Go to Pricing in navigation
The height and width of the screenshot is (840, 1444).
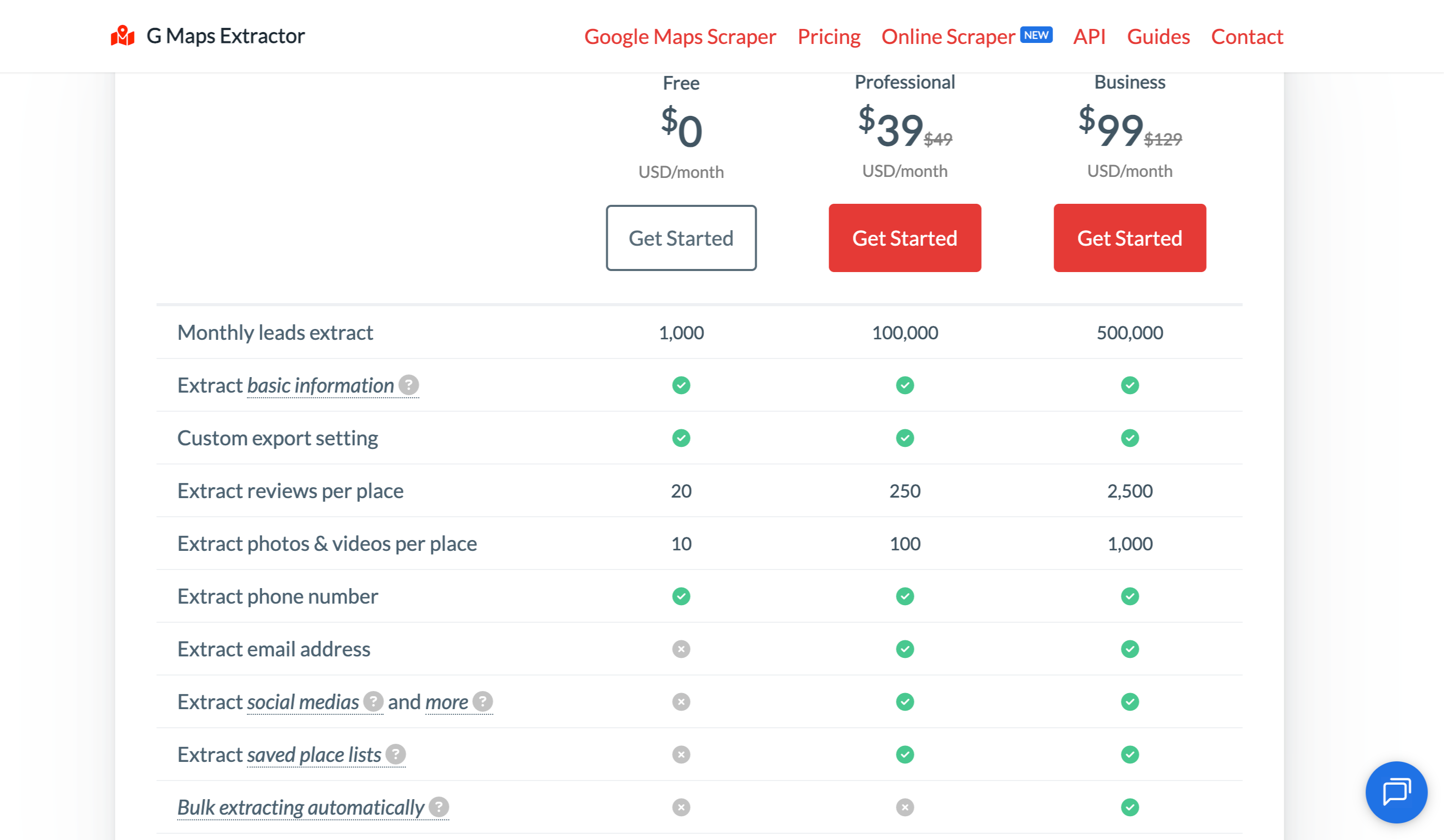pos(829,37)
